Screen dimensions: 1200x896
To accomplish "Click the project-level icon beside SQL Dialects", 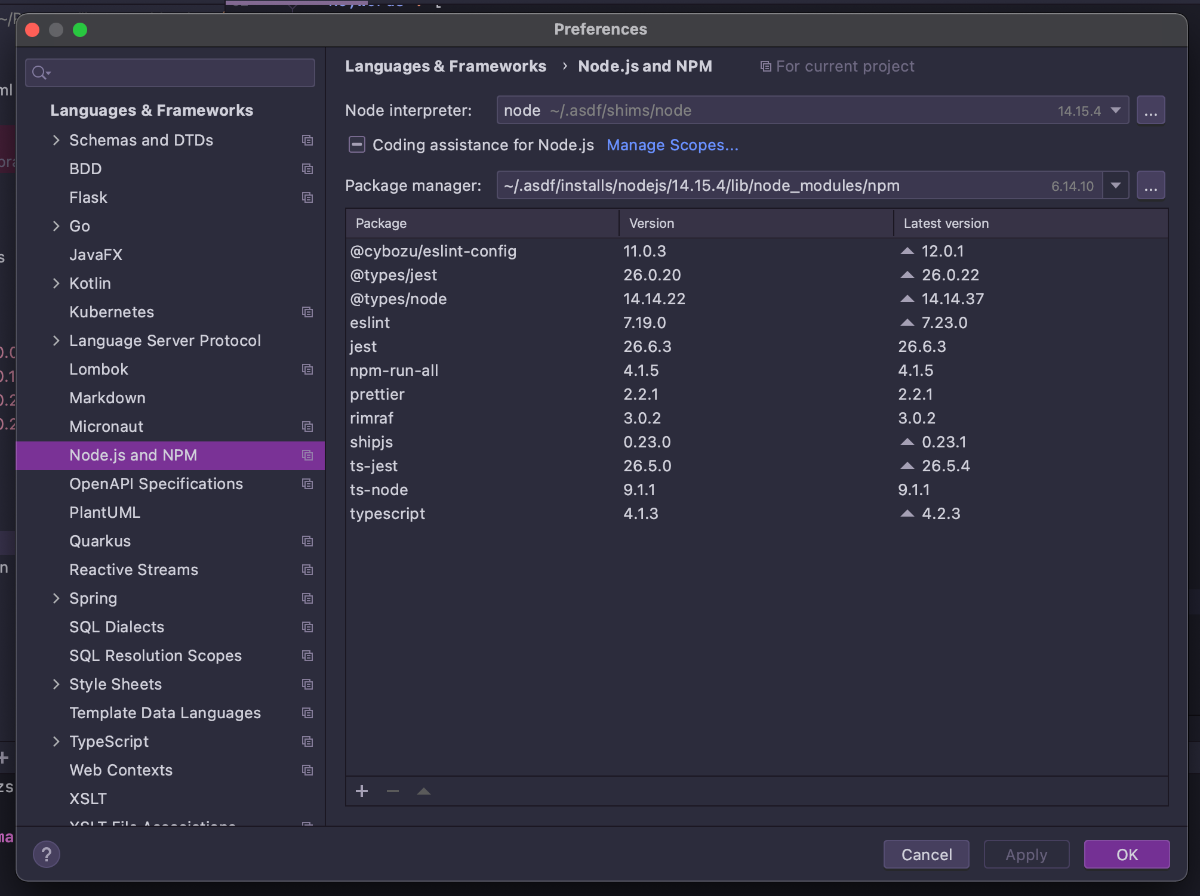I will pyautogui.click(x=307, y=628).
